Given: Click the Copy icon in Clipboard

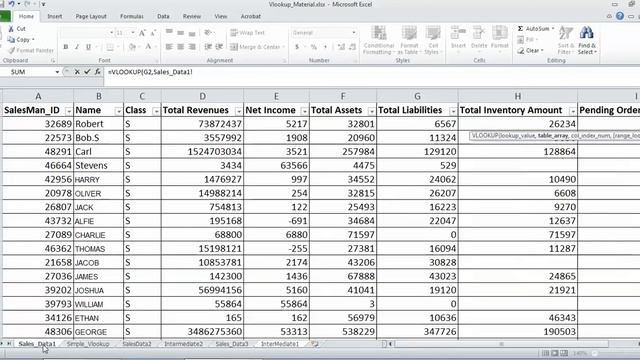Looking at the screenshot, I should [11, 40].
